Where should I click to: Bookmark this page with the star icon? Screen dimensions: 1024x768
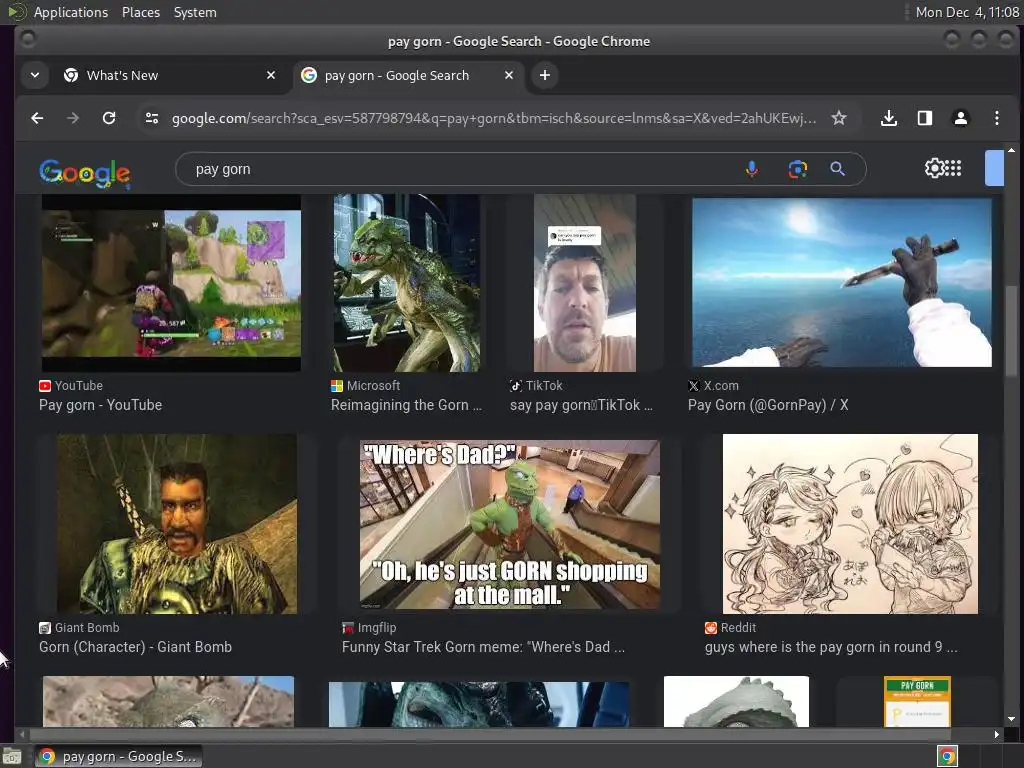coord(839,118)
